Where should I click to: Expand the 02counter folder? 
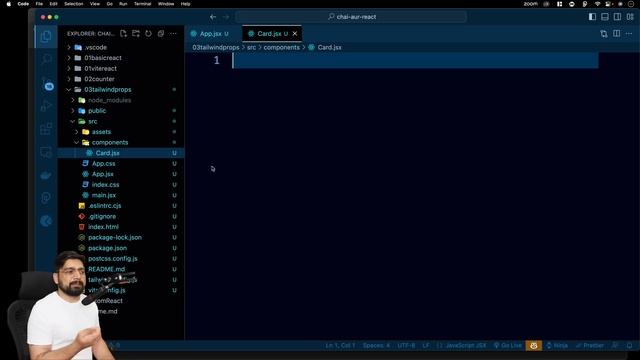click(99, 79)
